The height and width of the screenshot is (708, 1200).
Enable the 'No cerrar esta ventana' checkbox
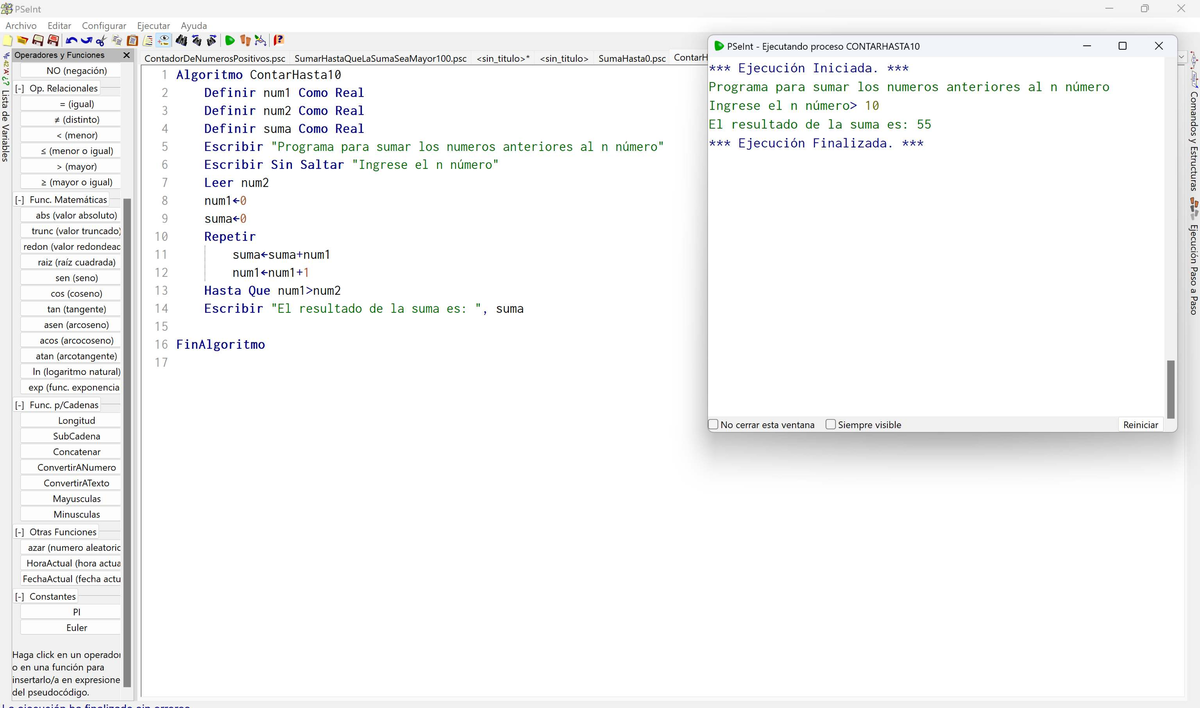pos(714,425)
